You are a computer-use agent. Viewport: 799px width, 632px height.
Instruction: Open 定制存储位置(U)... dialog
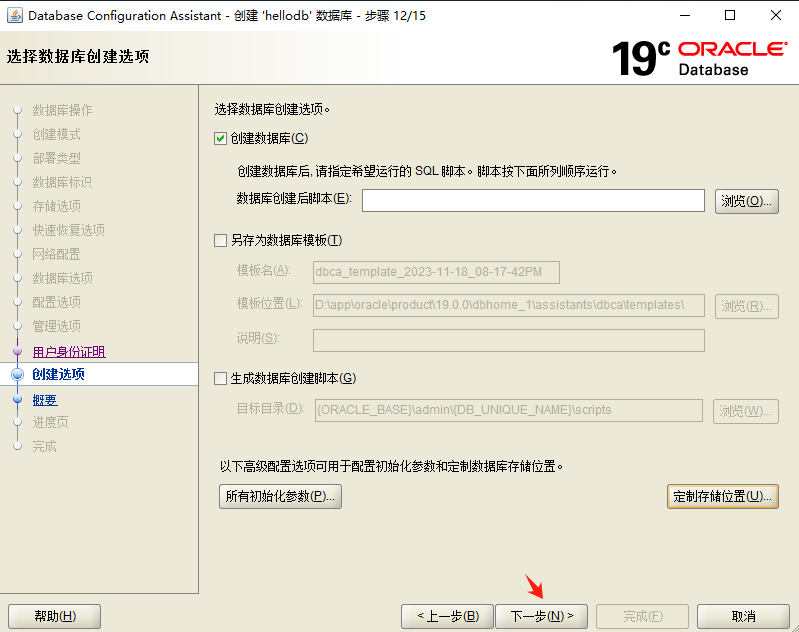tap(723, 496)
